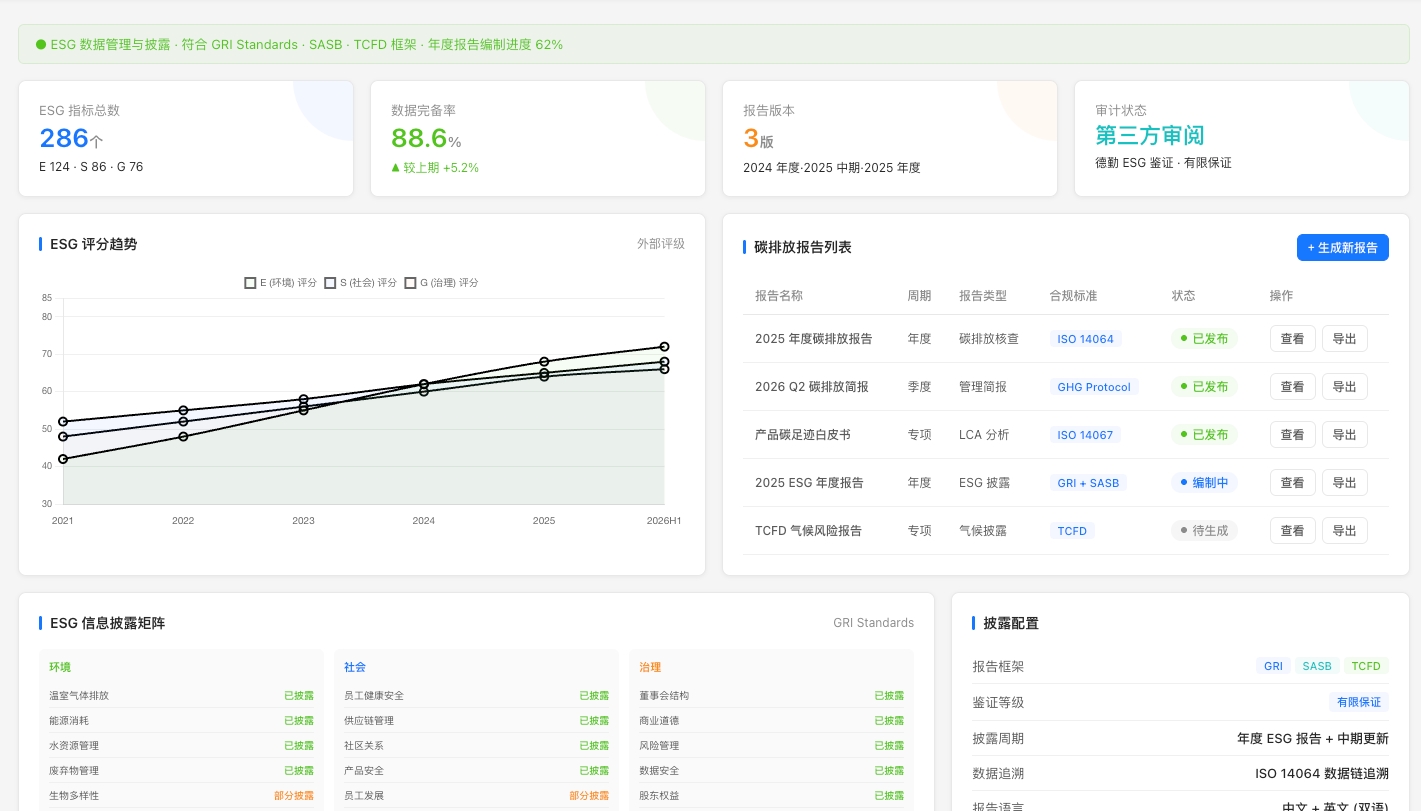Click the green status banner at the top

714,44
